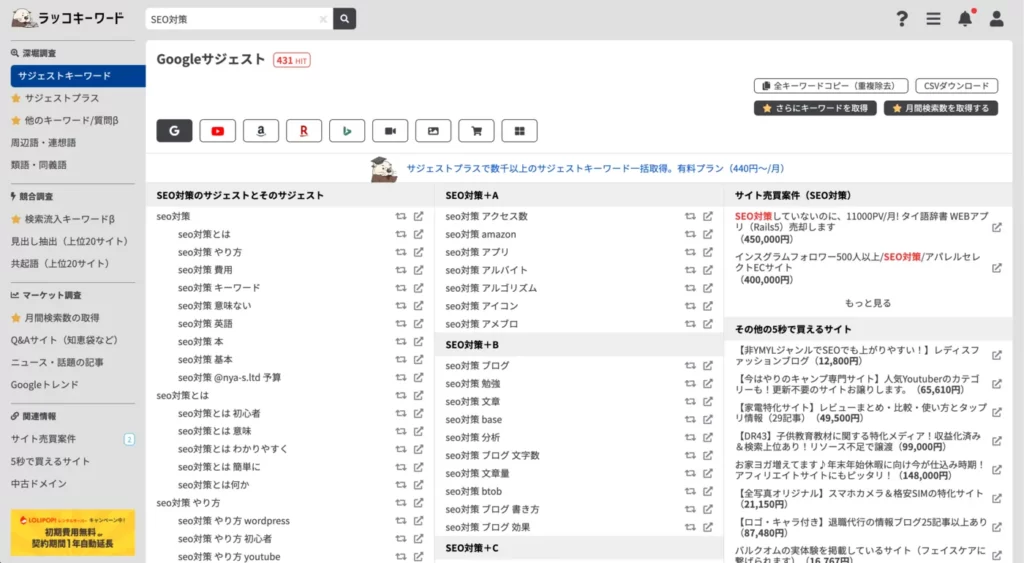Open 中古ドメイン sidebar item
The image size is (1024, 563).
tap(39, 483)
